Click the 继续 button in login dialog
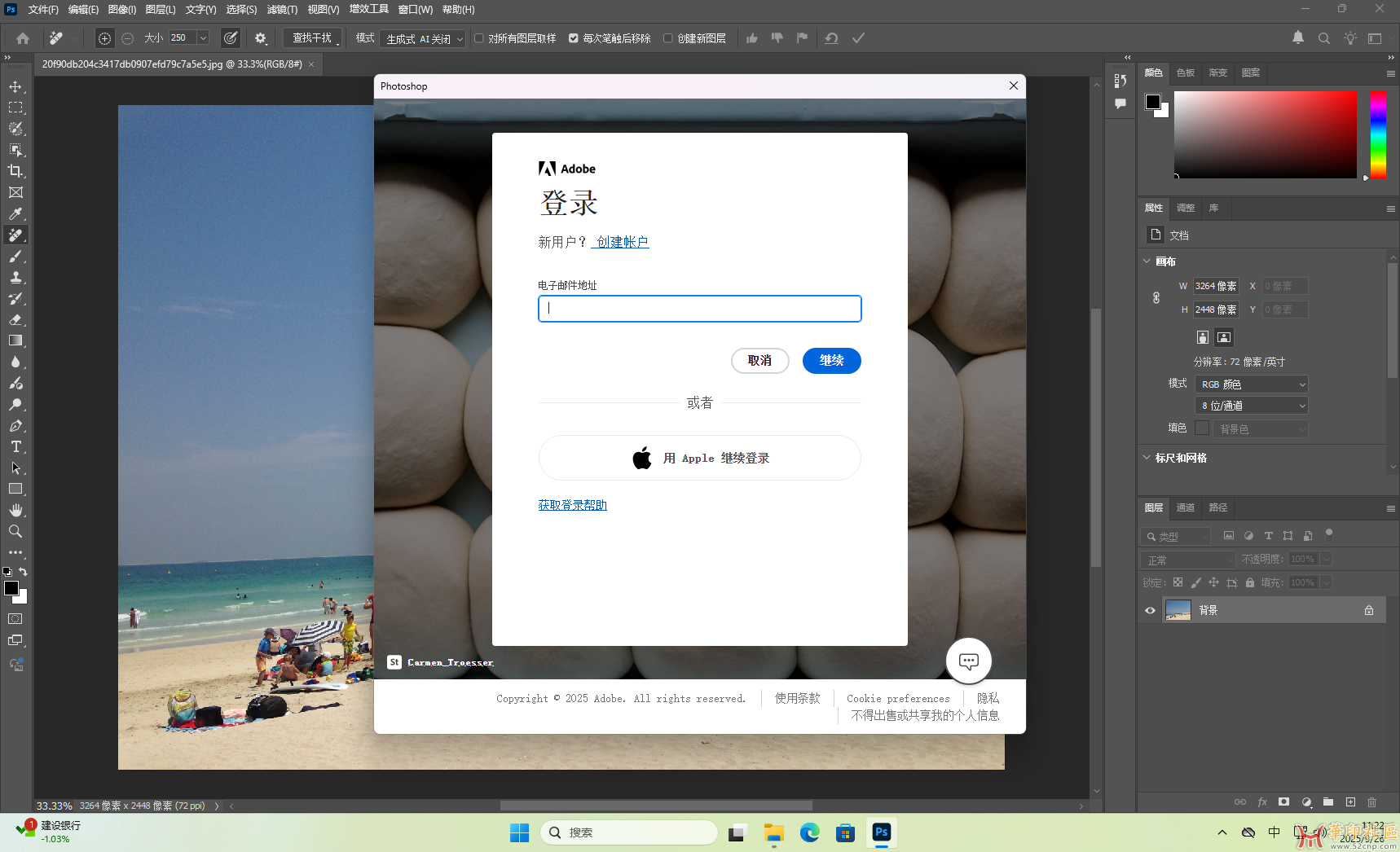Image resolution: width=1400 pixels, height=852 pixels. point(832,361)
